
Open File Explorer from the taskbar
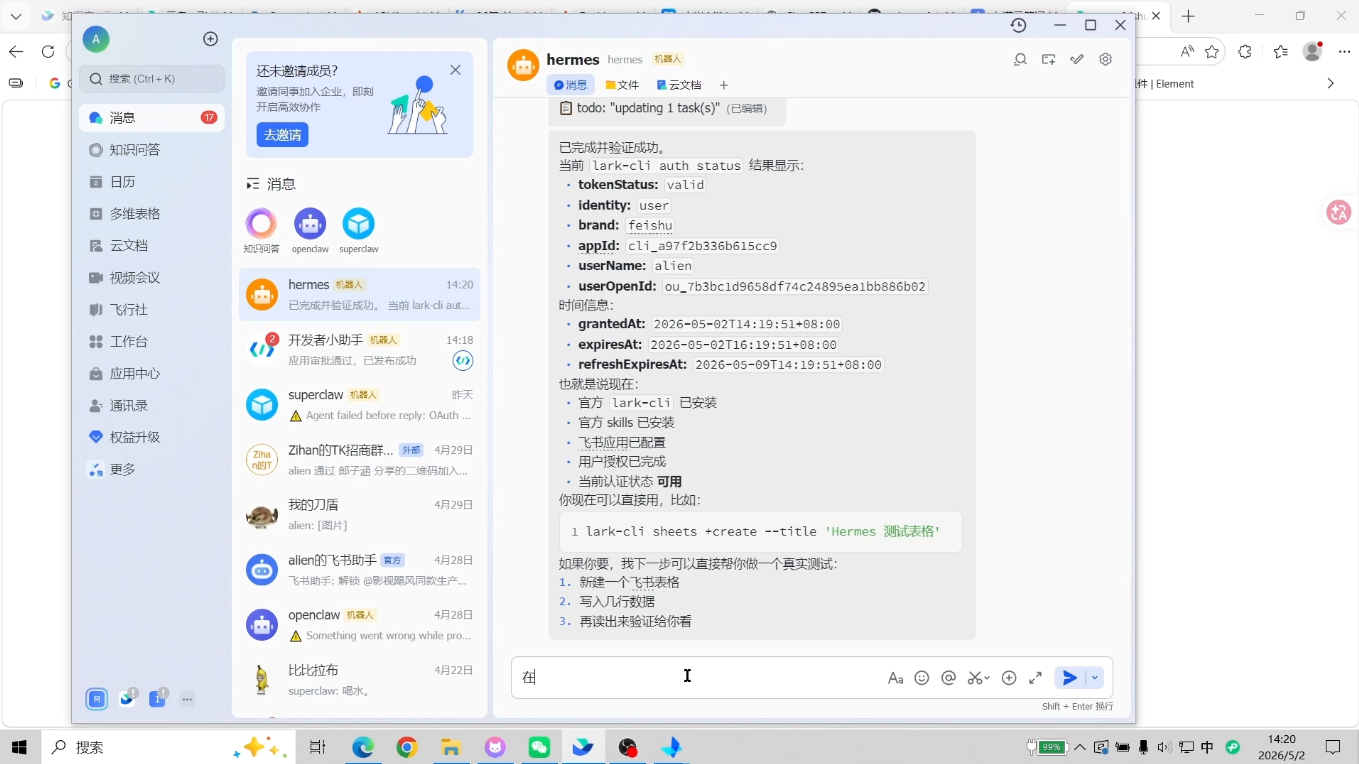click(x=451, y=747)
